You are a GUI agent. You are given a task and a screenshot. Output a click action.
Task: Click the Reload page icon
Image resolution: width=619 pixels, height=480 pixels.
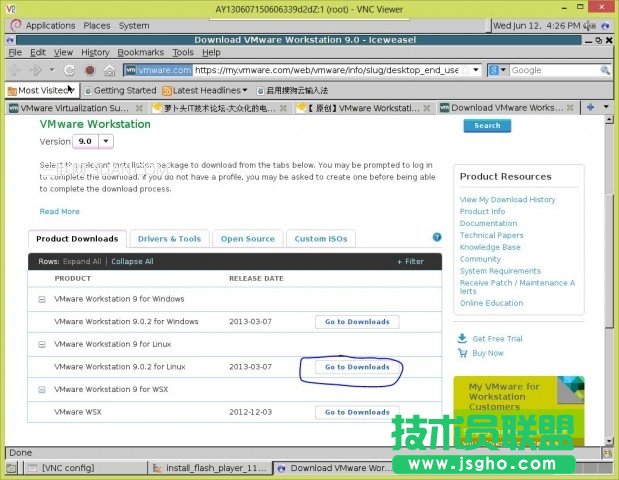(x=69, y=70)
